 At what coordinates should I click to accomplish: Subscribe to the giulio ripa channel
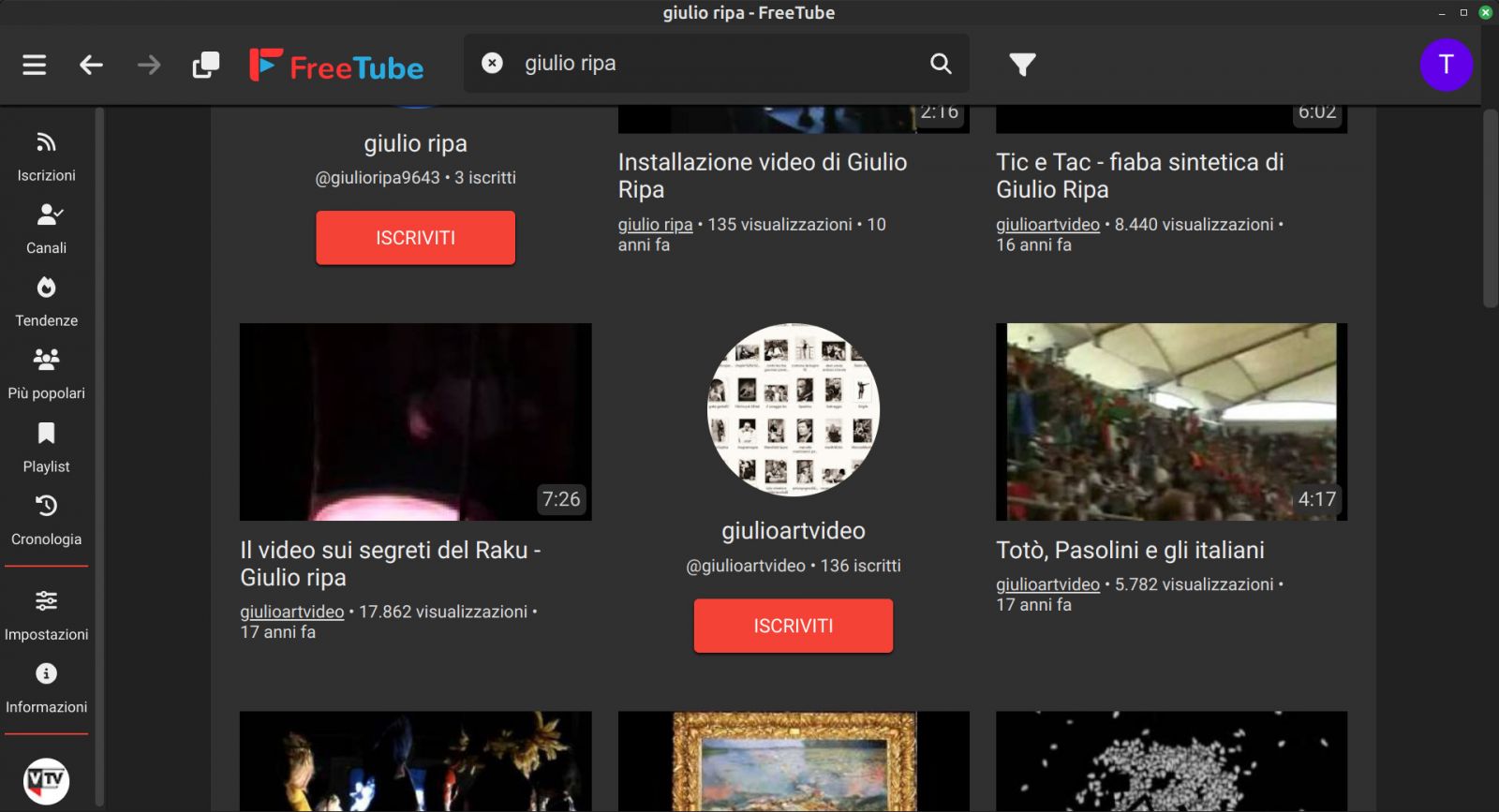click(415, 238)
